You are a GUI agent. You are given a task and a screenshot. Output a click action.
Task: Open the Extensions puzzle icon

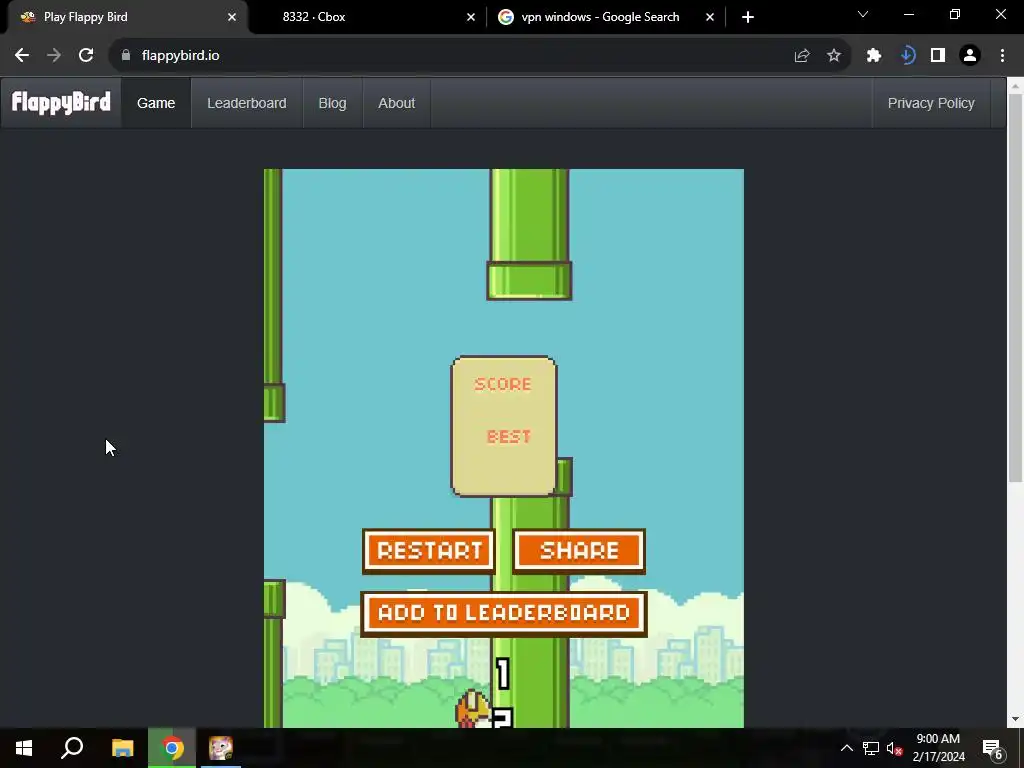tap(874, 56)
